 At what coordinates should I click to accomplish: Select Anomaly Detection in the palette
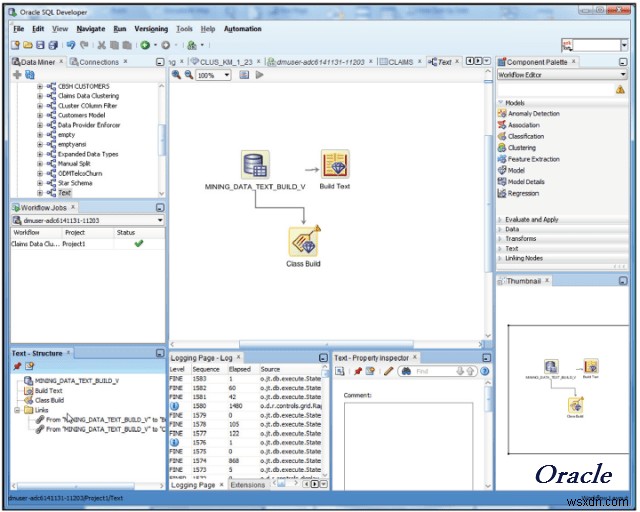tap(534, 114)
